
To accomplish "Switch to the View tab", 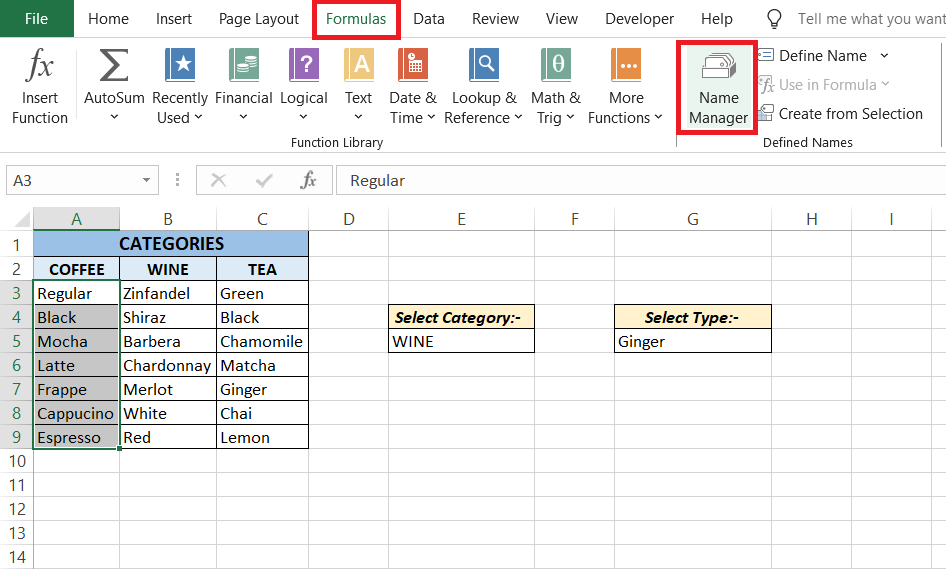I will pos(562,19).
